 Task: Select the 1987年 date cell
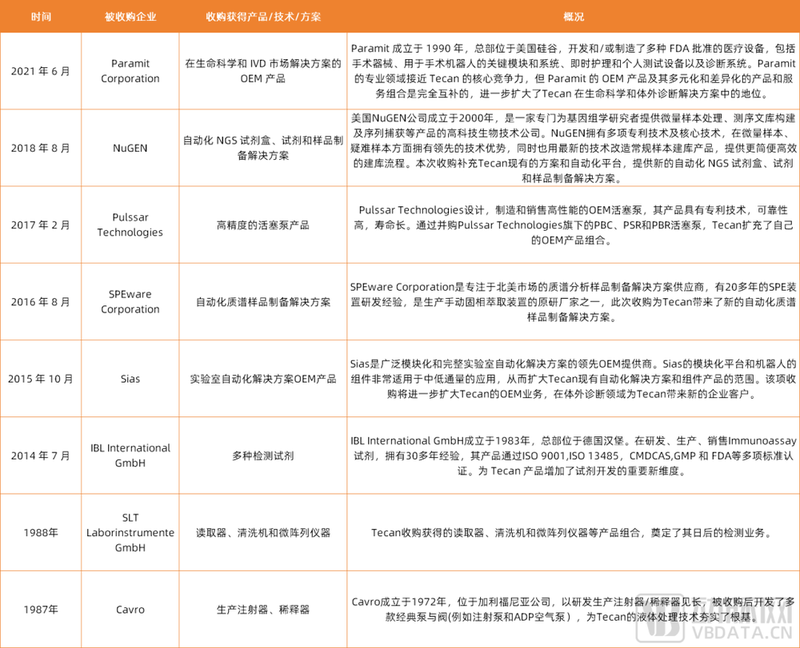click(x=42, y=609)
